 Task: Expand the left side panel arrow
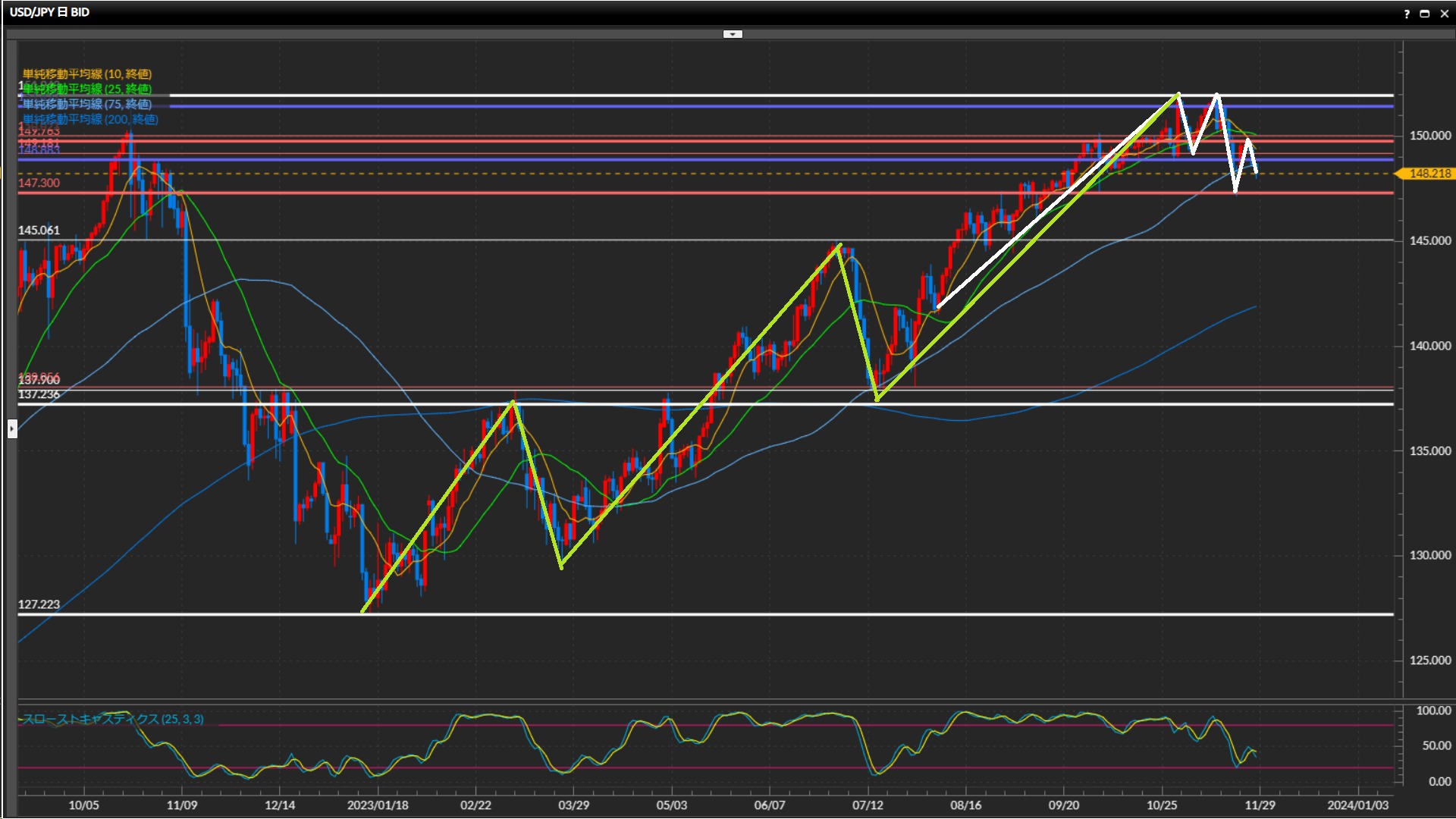click(12, 429)
